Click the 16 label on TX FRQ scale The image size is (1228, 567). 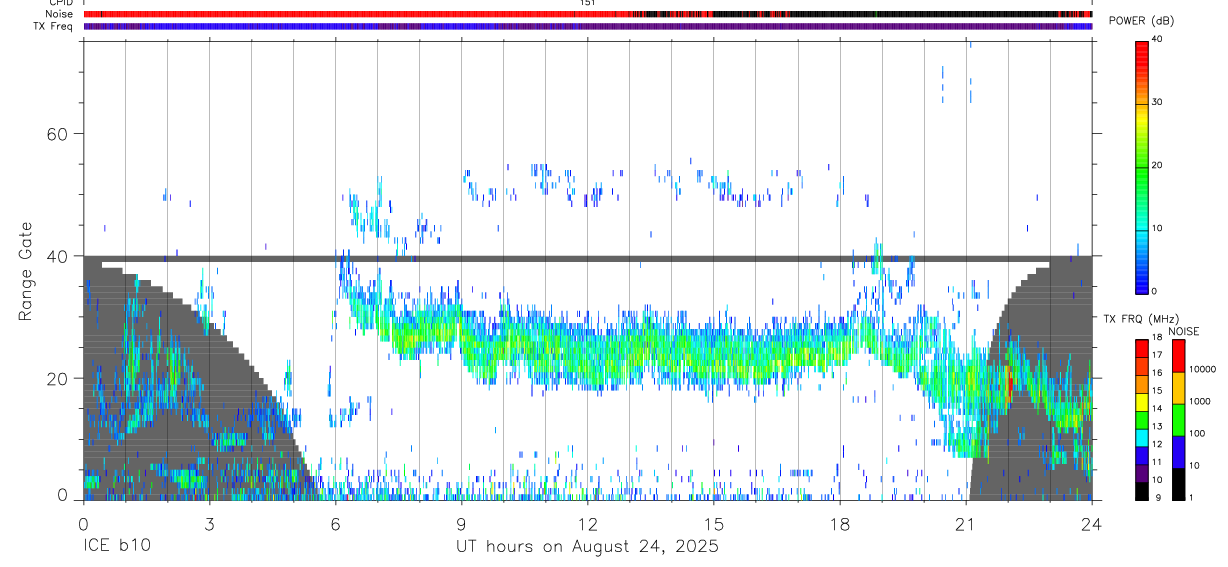(x=1157, y=374)
